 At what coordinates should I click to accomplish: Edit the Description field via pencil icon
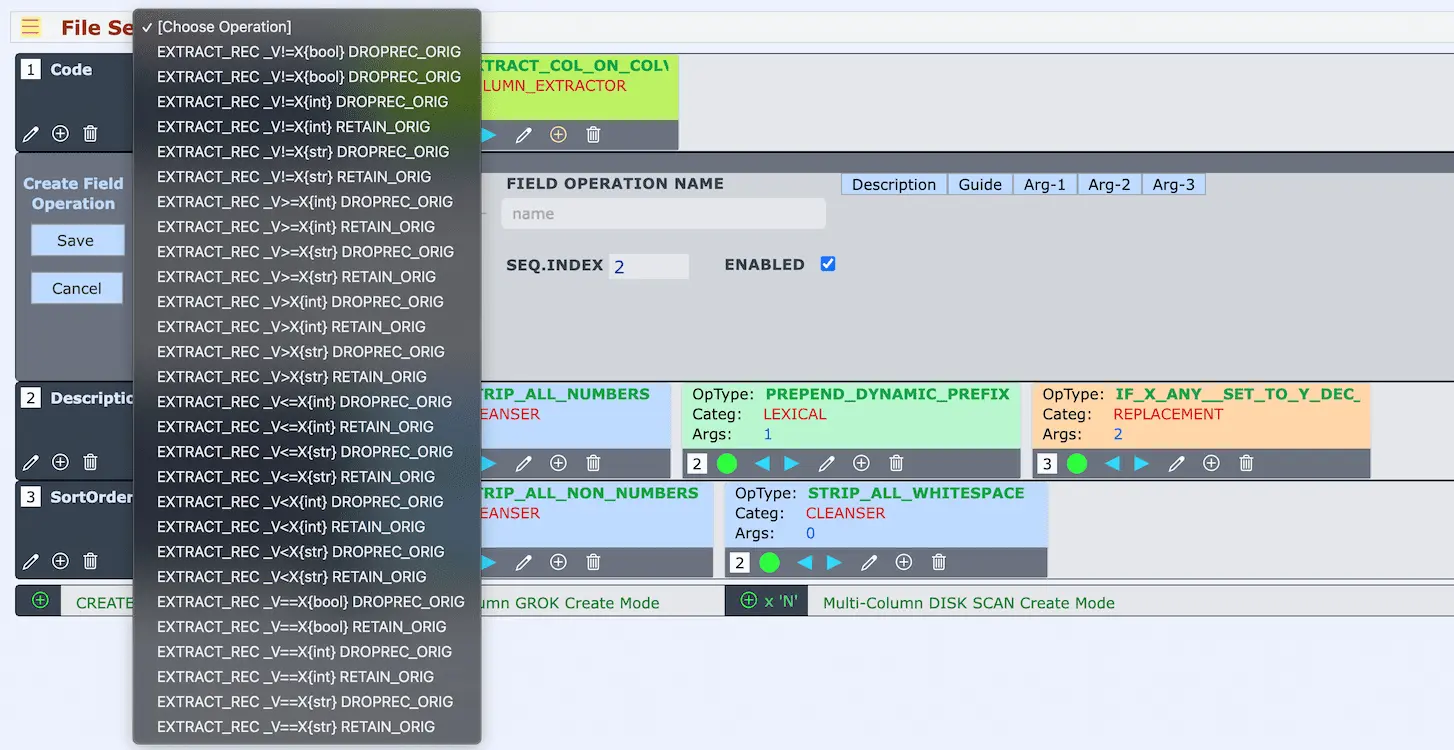pos(31,462)
